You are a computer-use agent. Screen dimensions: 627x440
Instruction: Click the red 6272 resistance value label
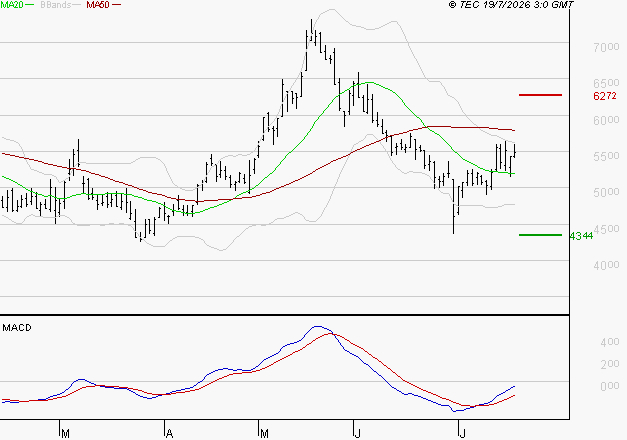pyautogui.click(x=605, y=96)
